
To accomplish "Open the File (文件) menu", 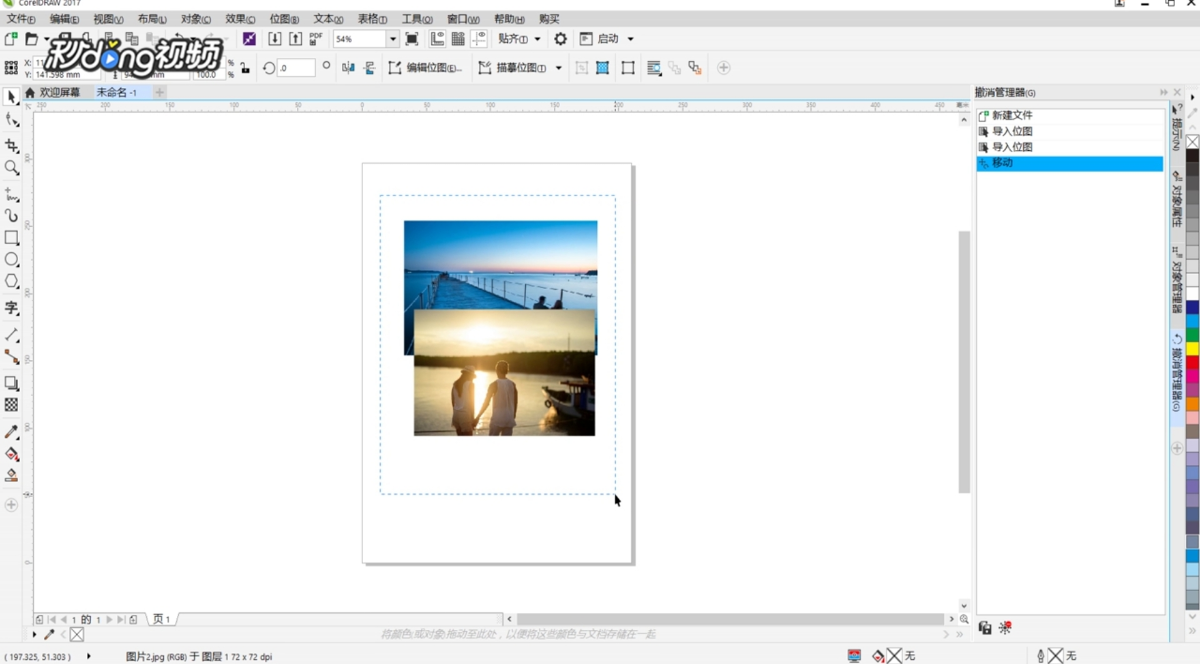I will (21, 19).
